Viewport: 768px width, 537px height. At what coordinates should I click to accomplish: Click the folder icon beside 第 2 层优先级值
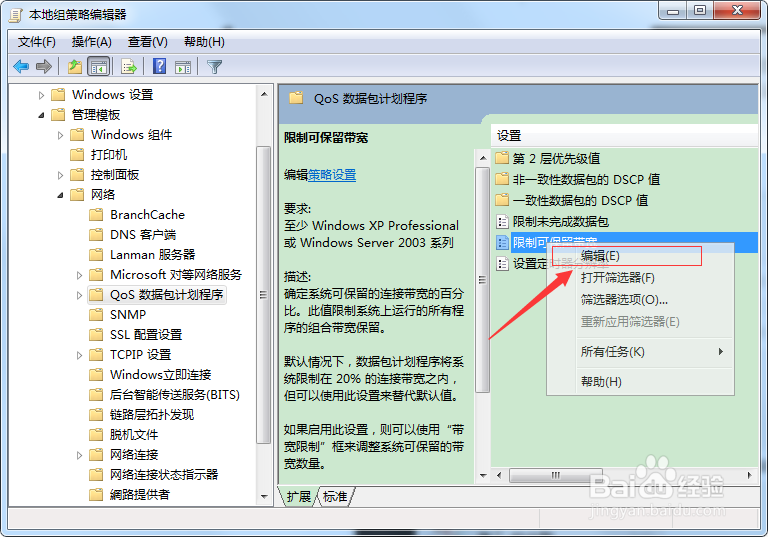coord(502,158)
